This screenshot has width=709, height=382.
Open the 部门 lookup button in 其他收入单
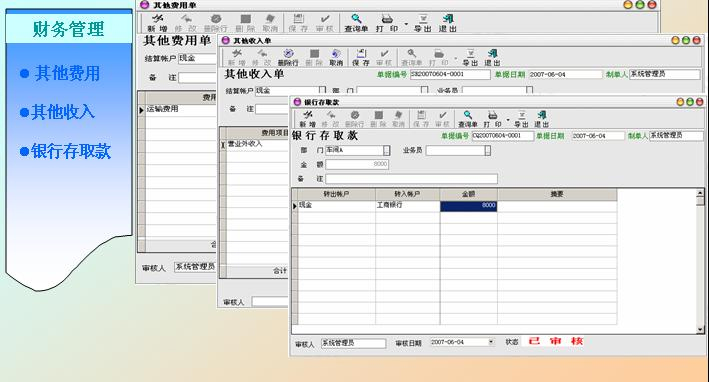coord(424,90)
